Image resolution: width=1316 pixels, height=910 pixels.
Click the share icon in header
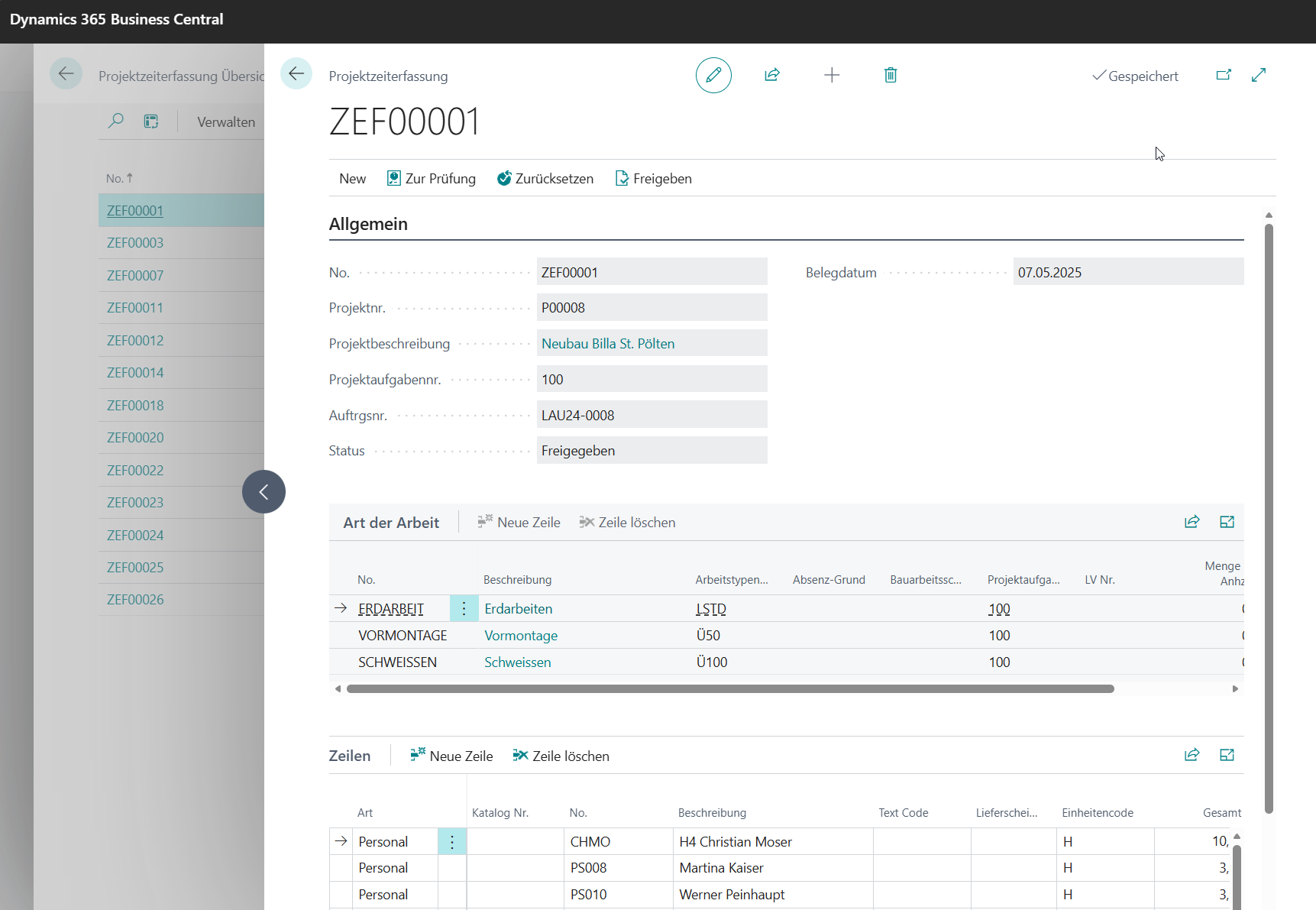click(772, 75)
